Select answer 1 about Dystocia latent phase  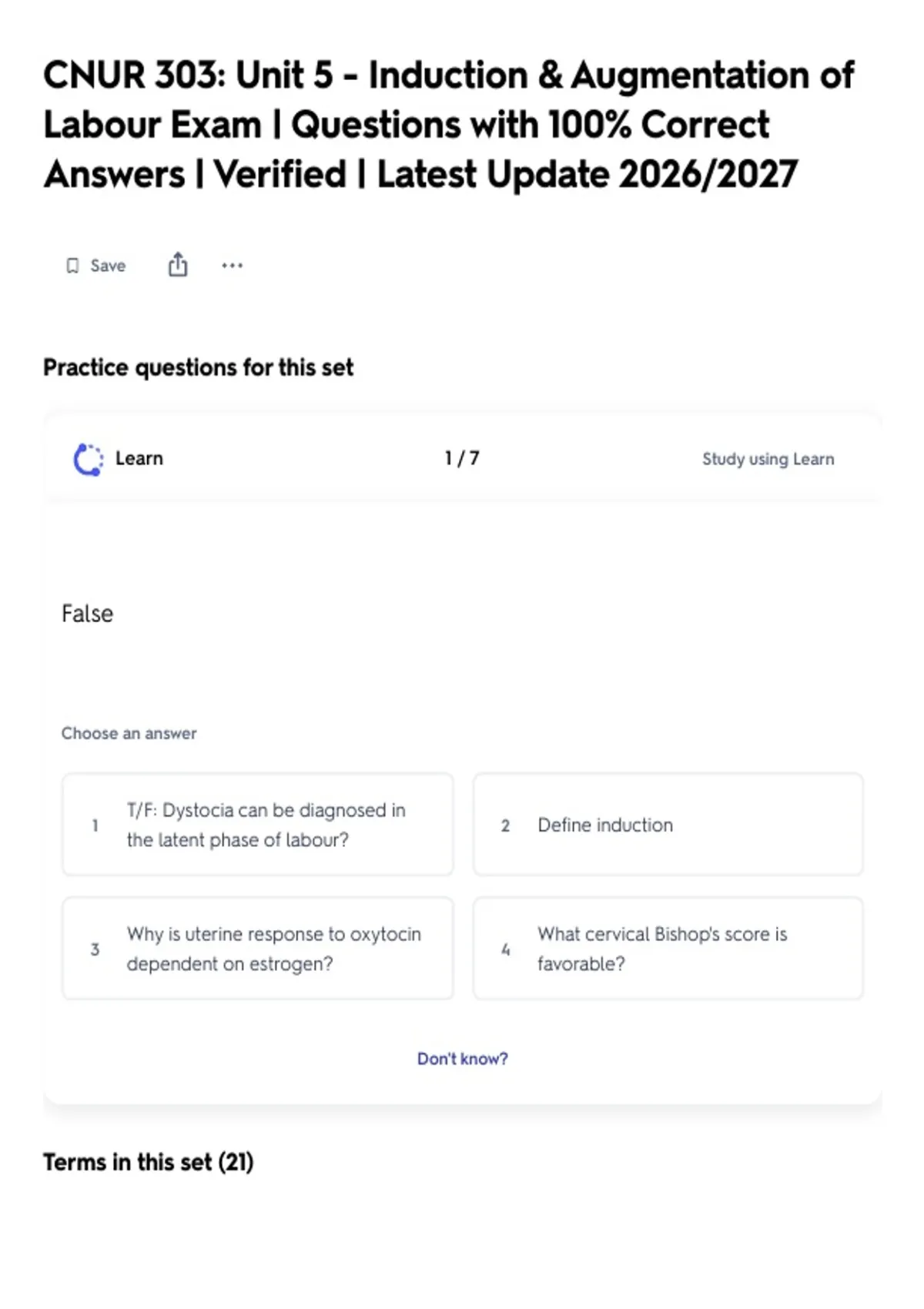click(258, 825)
